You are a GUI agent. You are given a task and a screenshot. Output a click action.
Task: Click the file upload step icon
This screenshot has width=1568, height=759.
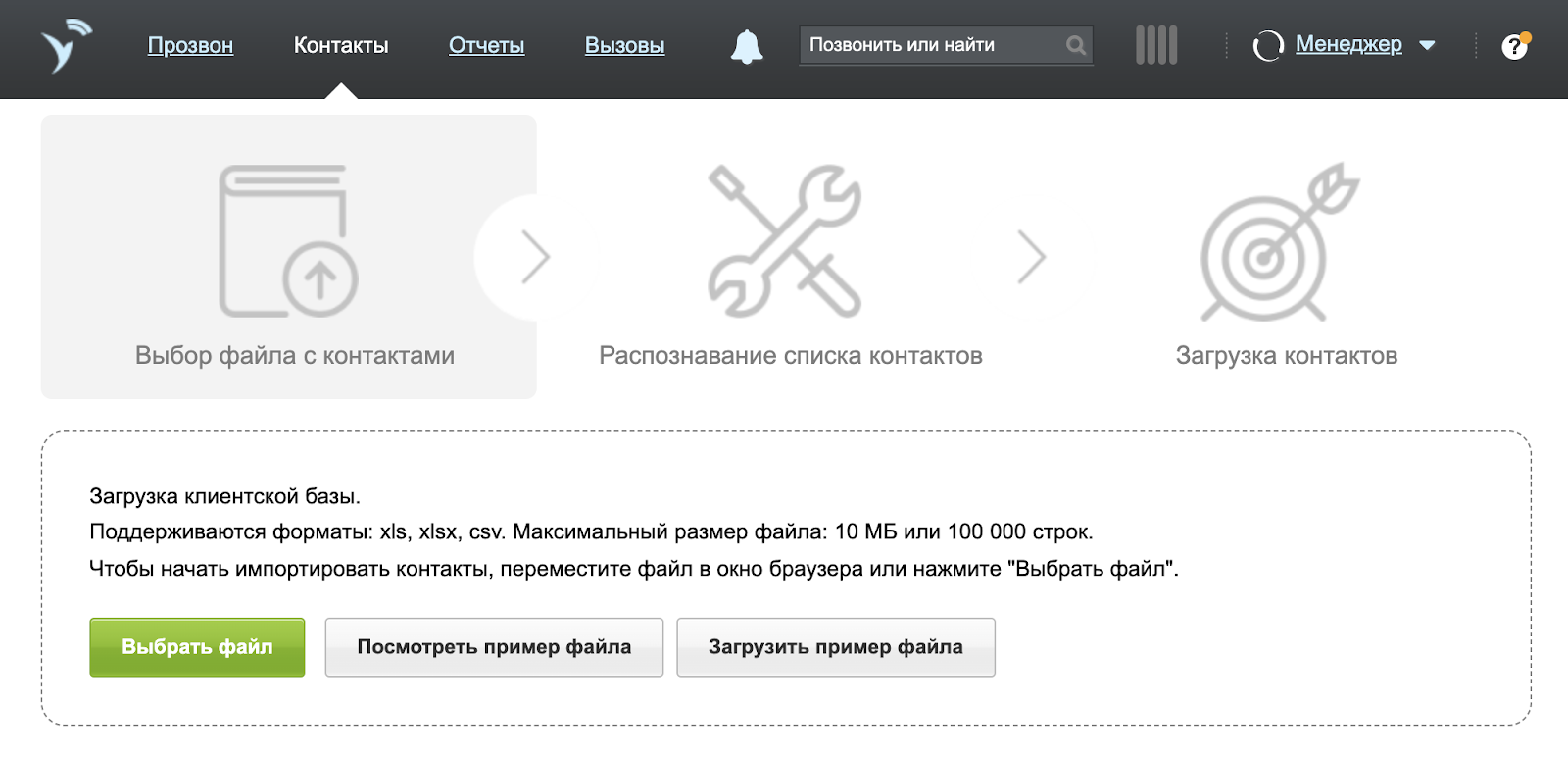pyautogui.click(x=288, y=241)
